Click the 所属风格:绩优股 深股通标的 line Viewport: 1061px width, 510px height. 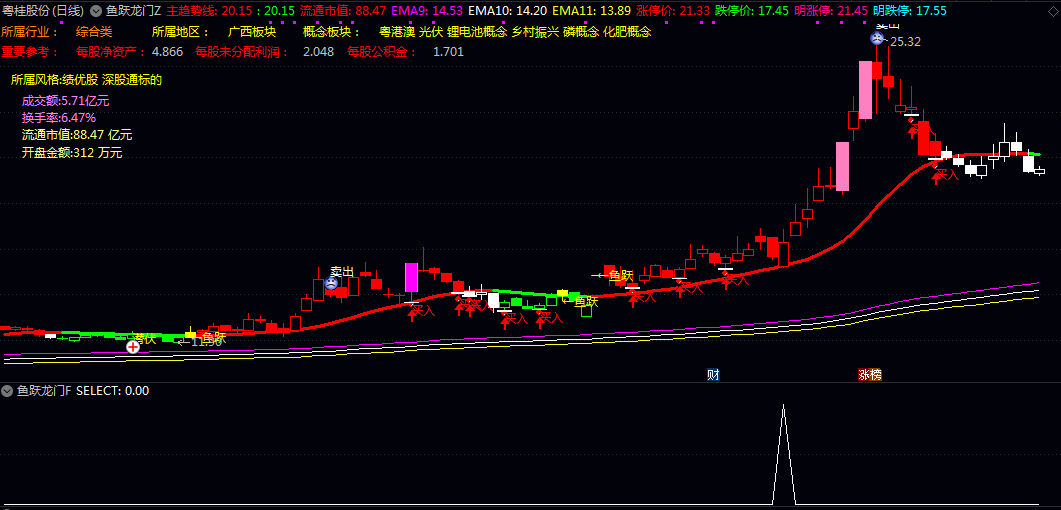point(87,80)
